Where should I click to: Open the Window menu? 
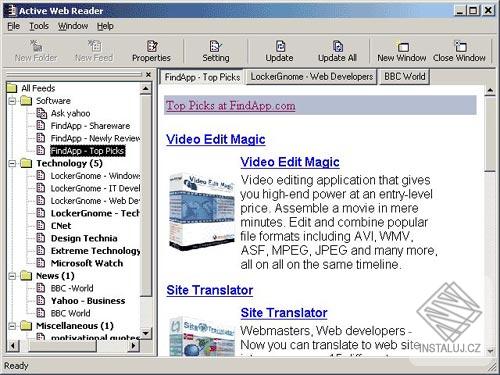(x=73, y=26)
